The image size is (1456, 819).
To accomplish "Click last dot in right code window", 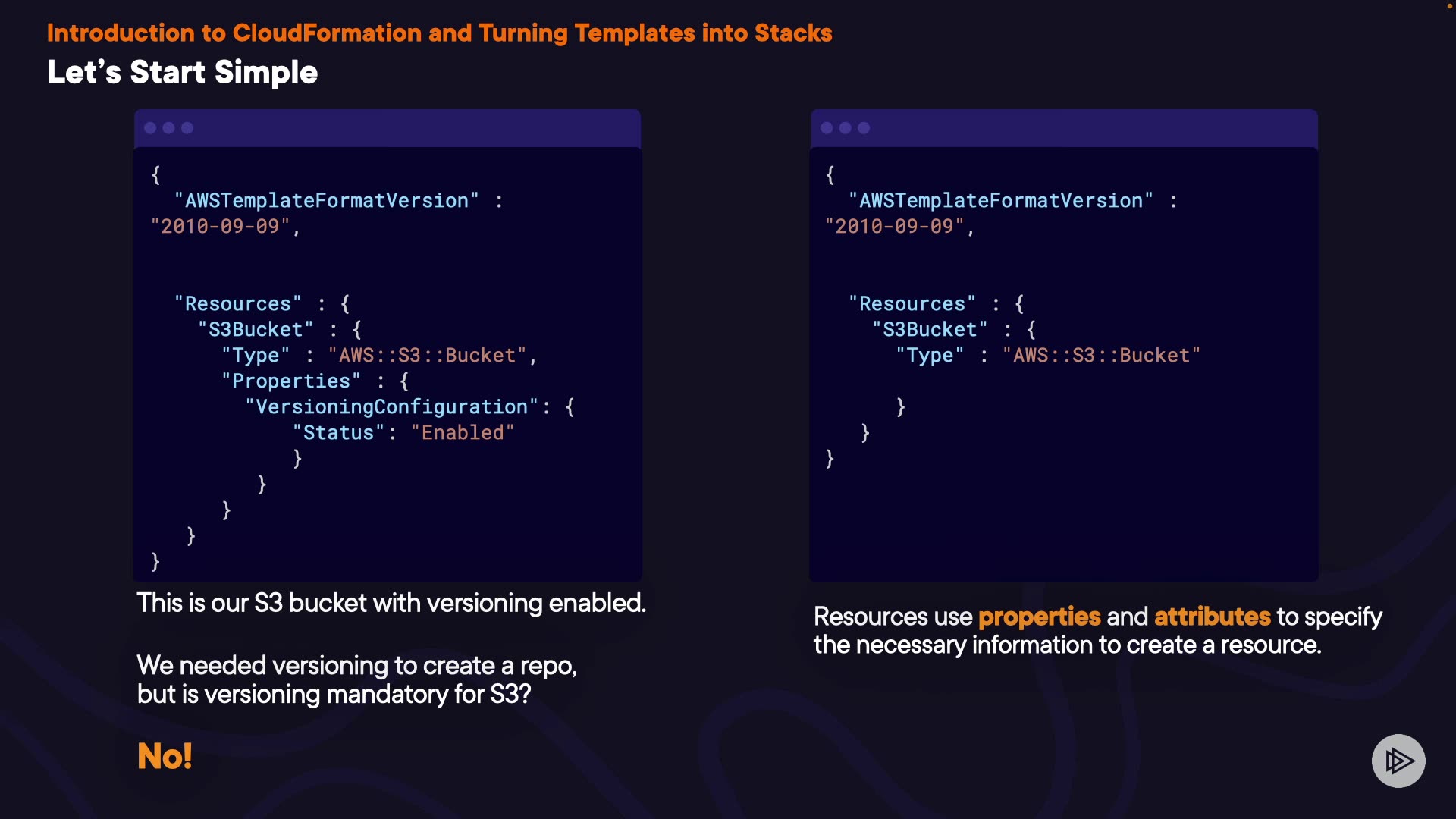I will tap(864, 128).
